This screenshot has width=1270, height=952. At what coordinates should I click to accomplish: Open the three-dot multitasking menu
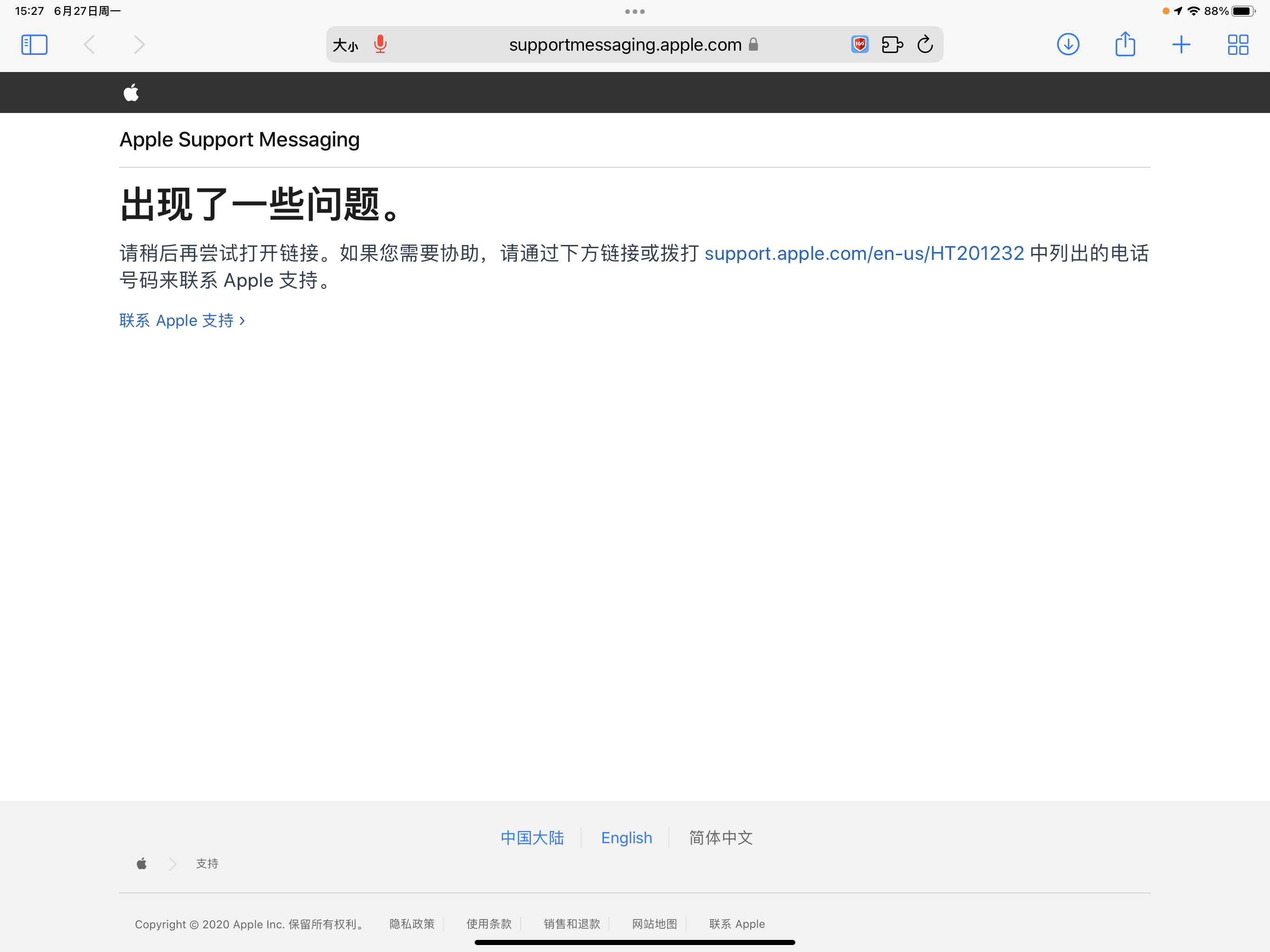(x=635, y=12)
